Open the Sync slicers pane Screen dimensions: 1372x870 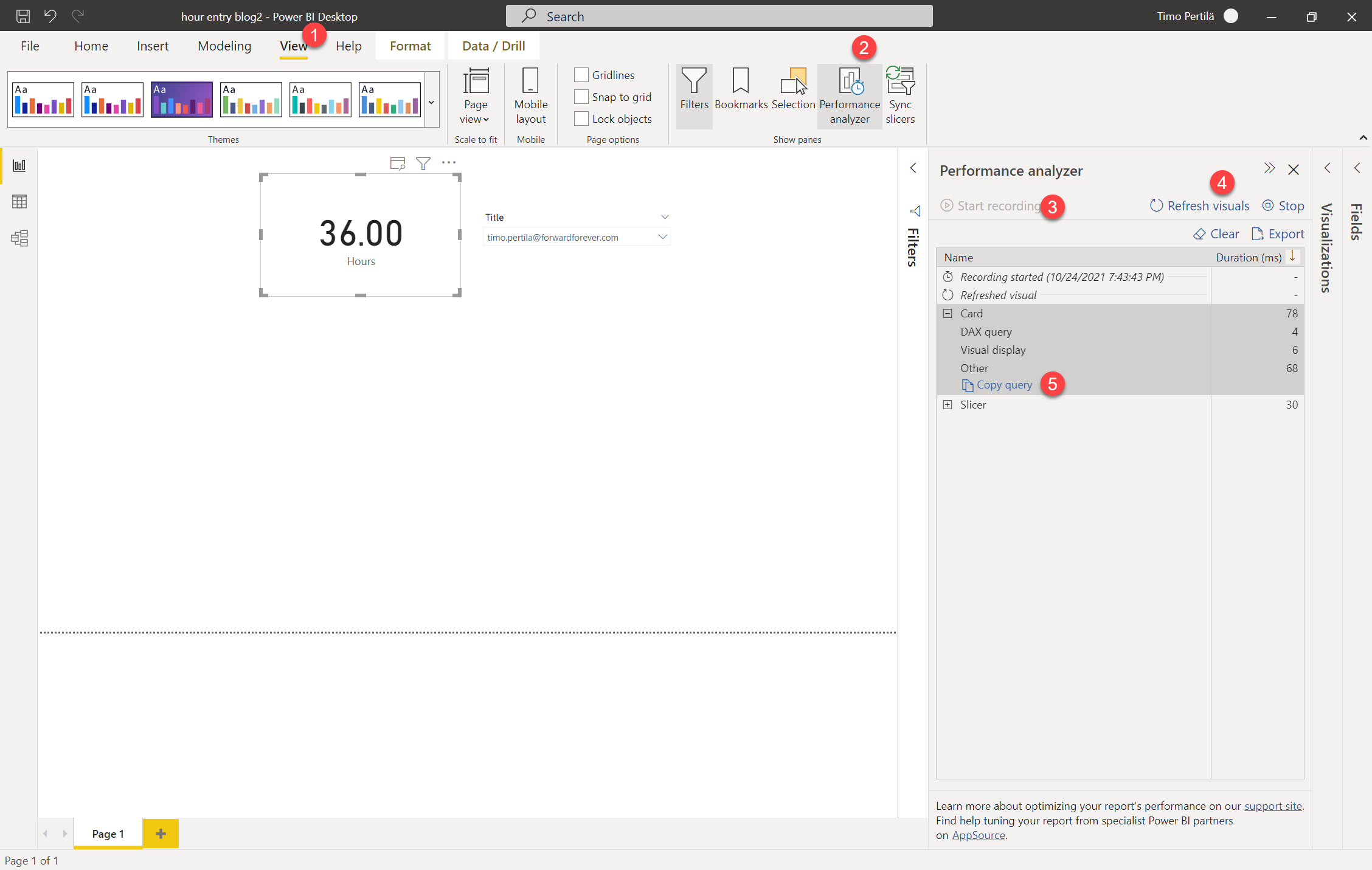900,96
